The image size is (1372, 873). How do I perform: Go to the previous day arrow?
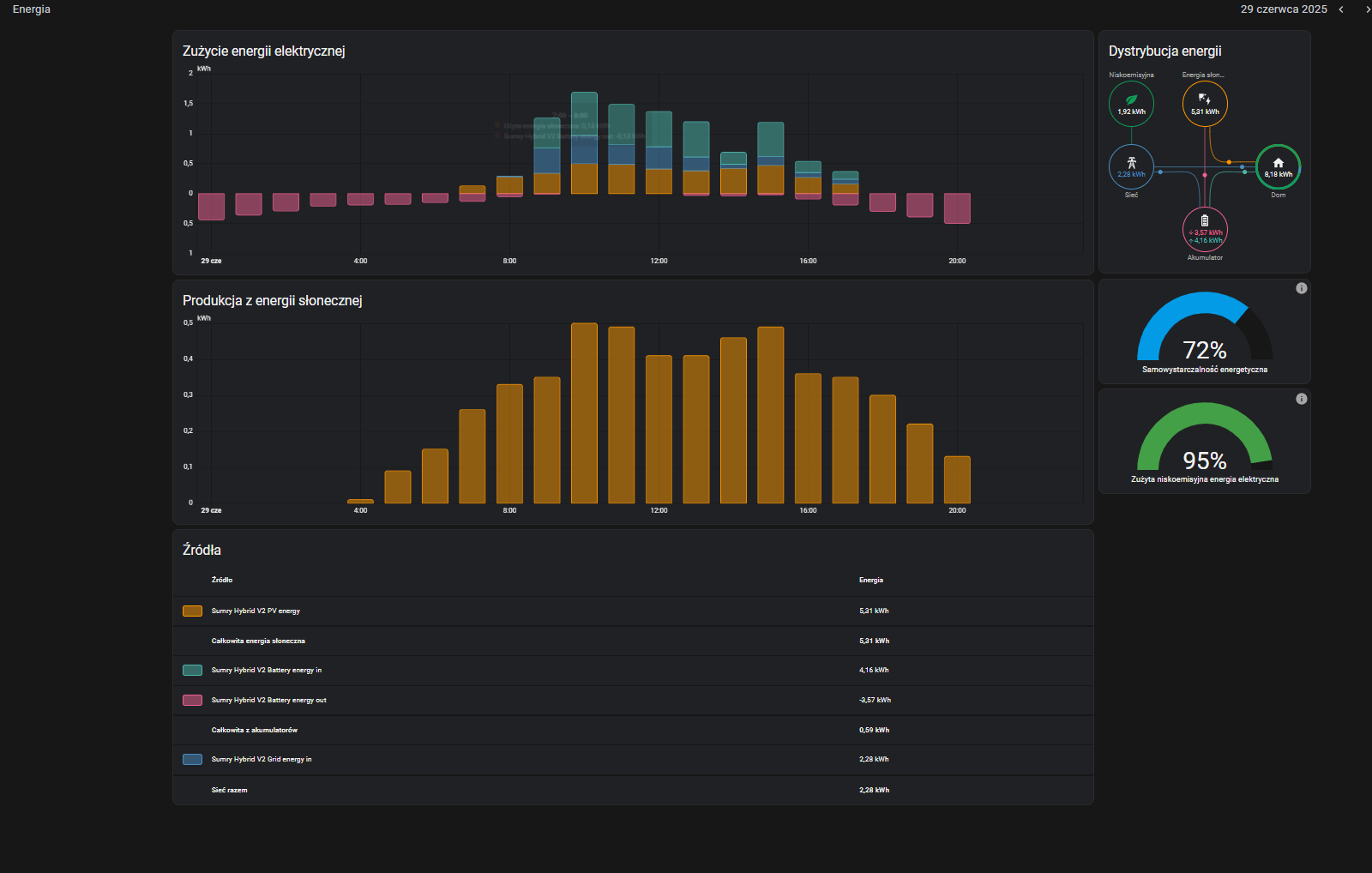[x=1341, y=9]
